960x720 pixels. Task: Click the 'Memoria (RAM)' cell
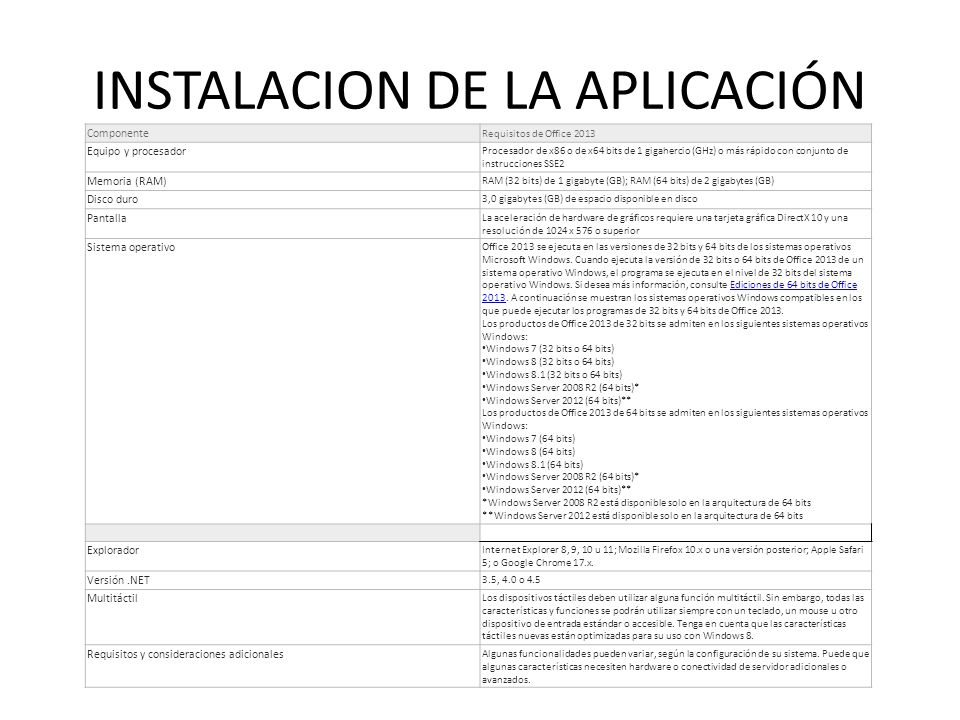point(282,181)
